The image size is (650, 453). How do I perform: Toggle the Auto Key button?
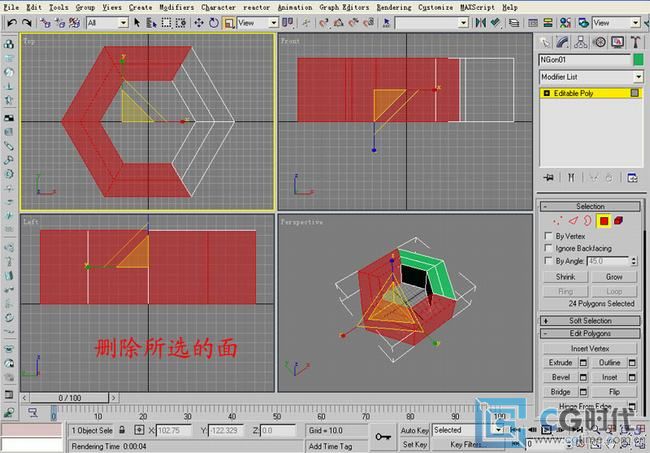(x=415, y=430)
